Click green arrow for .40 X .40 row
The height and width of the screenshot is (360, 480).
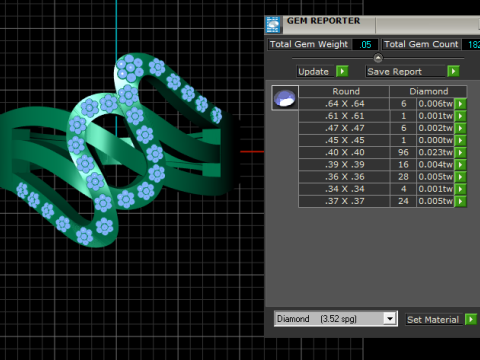pos(460,153)
